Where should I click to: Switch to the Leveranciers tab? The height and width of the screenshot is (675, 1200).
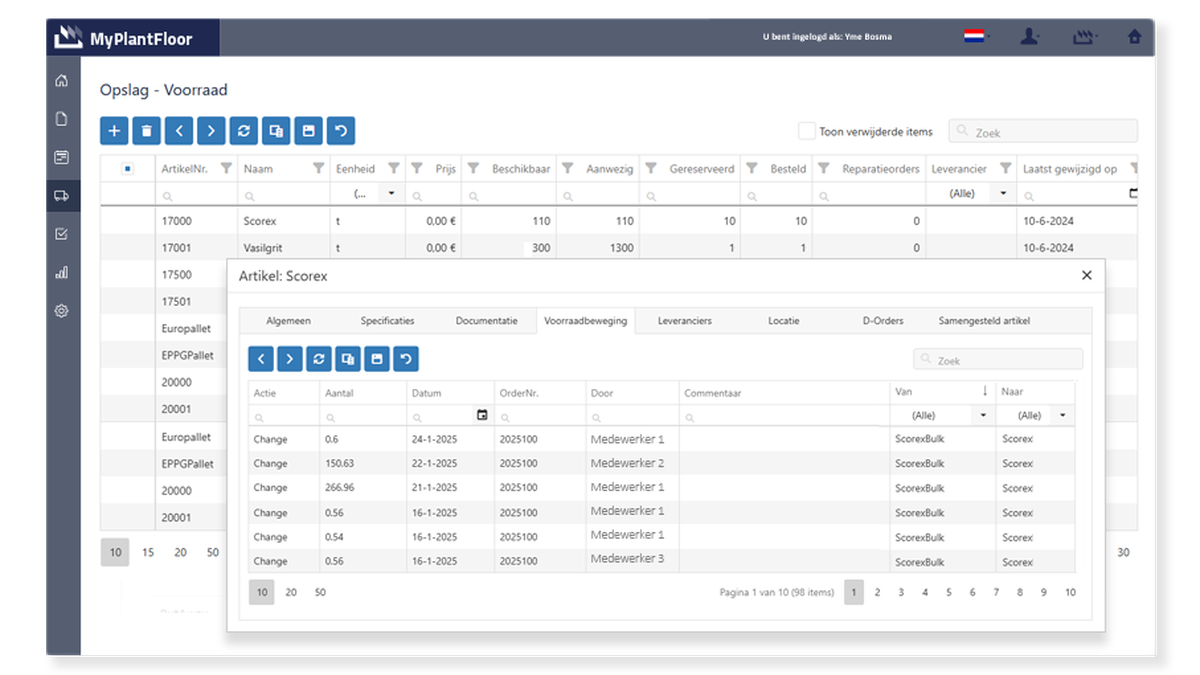685,321
